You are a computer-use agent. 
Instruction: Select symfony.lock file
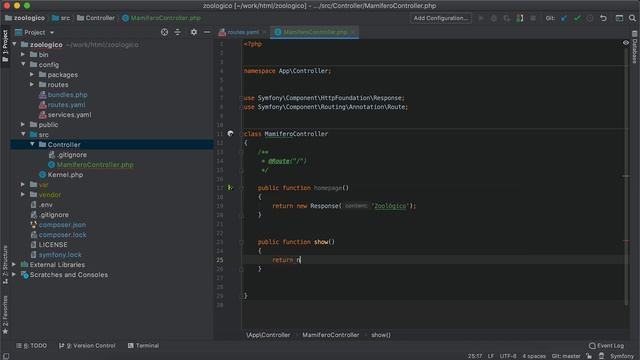pyautogui.click(x=60, y=255)
